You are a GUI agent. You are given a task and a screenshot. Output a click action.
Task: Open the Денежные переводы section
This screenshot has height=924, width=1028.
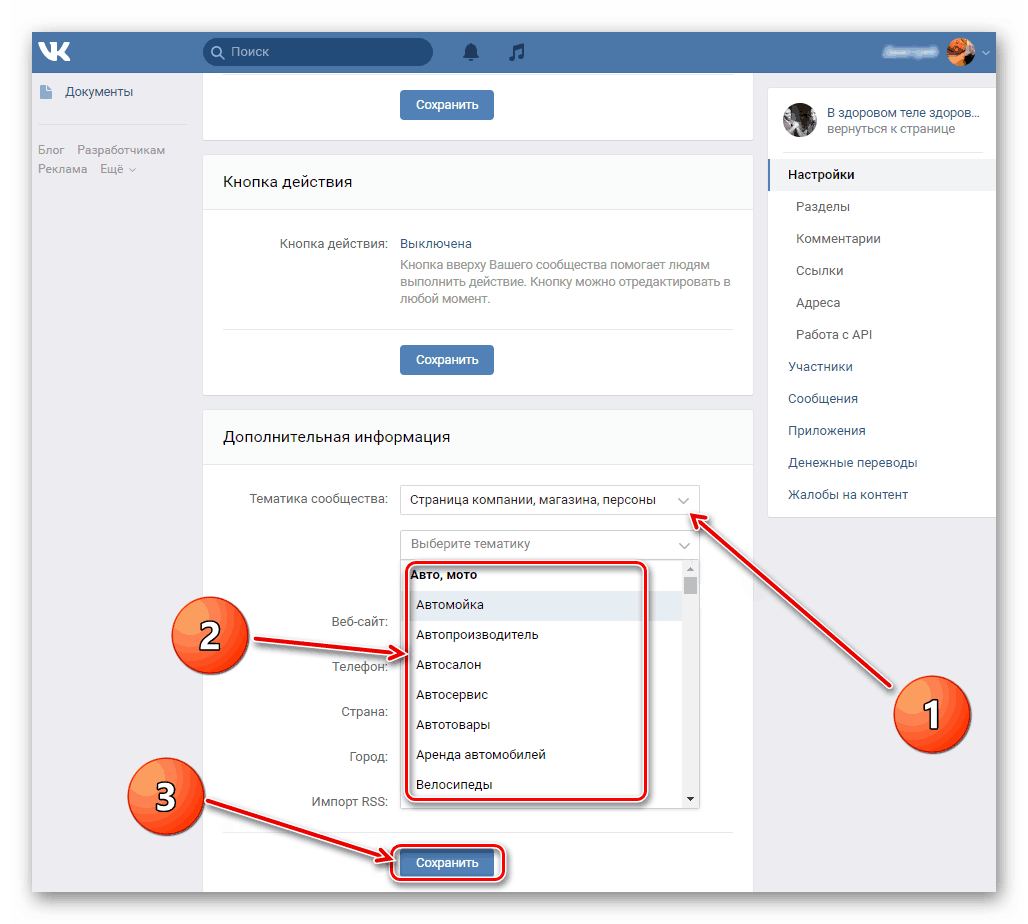[852, 463]
